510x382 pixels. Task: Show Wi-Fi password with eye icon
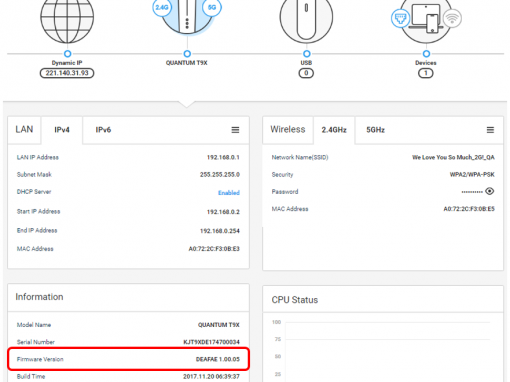click(489, 191)
